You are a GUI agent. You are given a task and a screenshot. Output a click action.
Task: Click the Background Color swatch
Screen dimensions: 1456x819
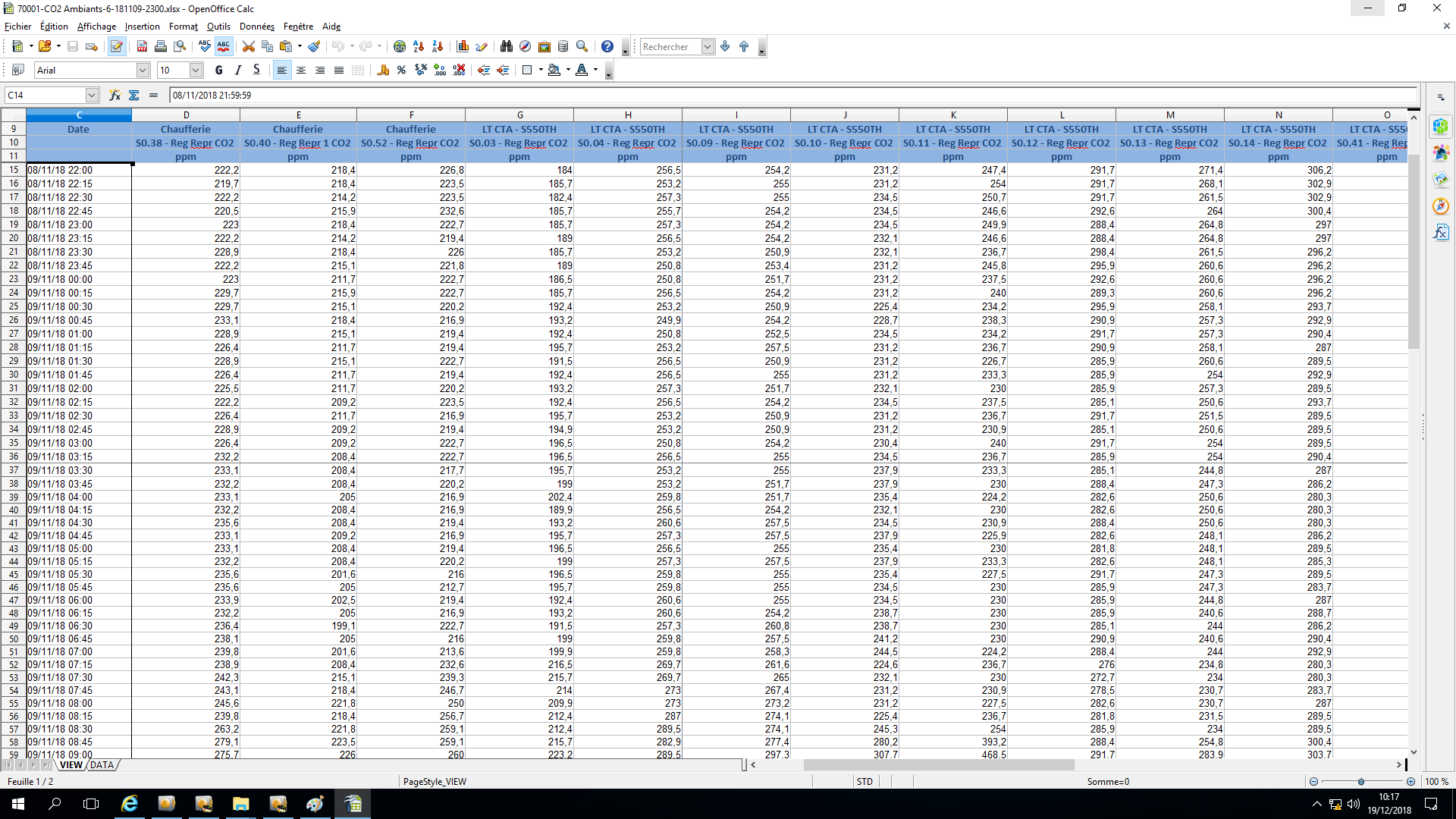point(554,70)
